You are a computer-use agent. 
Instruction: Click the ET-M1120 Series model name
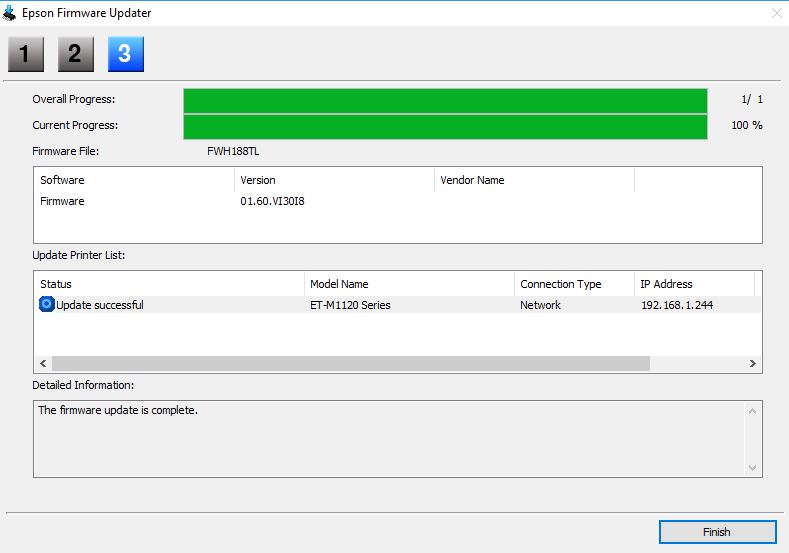(x=350, y=305)
